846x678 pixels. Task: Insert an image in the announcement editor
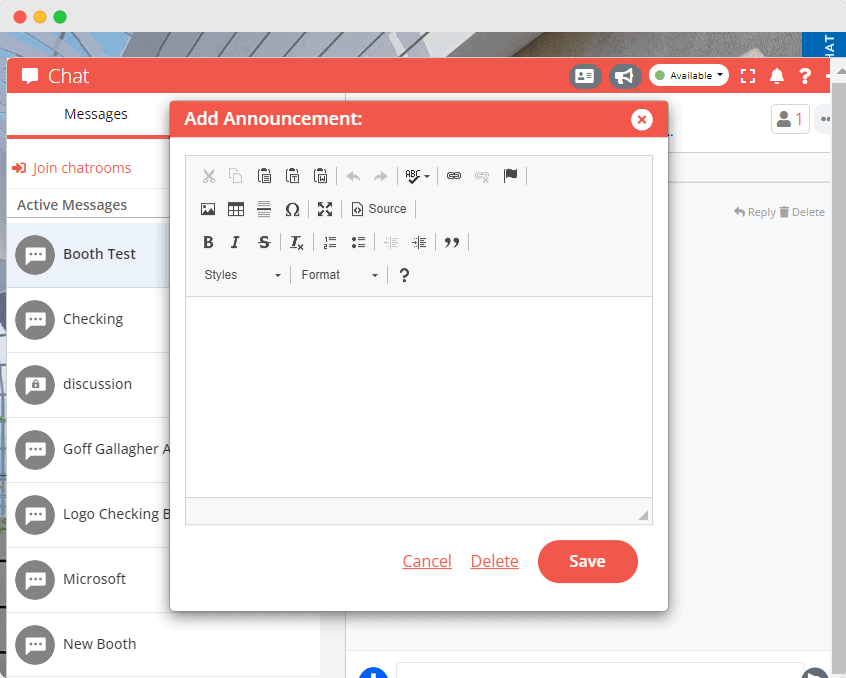point(208,209)
